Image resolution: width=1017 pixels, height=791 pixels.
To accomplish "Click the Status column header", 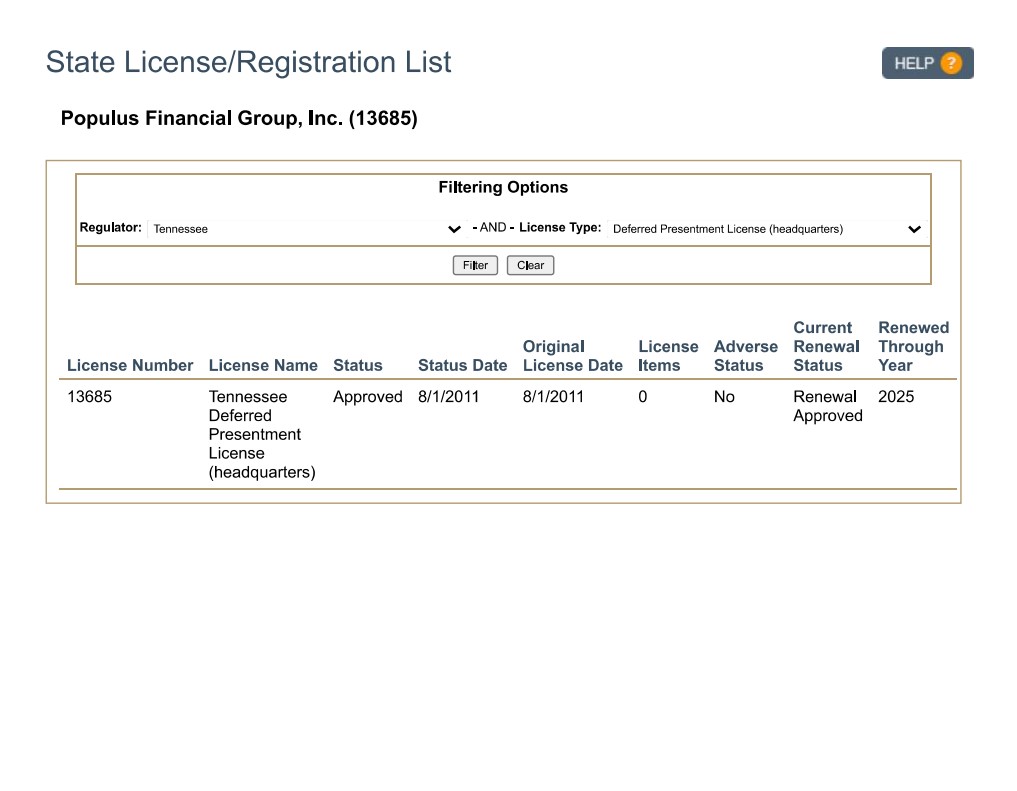I will pos(358,365).
